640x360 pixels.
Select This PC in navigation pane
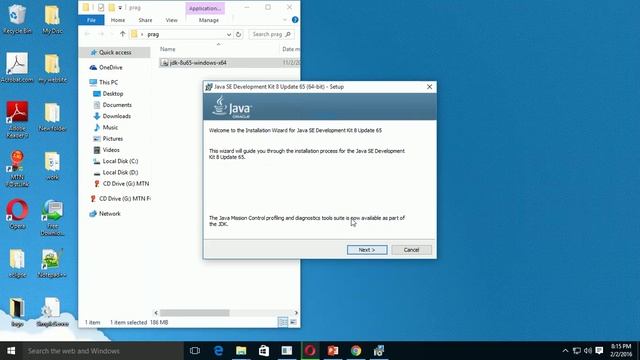click(108, 82)
